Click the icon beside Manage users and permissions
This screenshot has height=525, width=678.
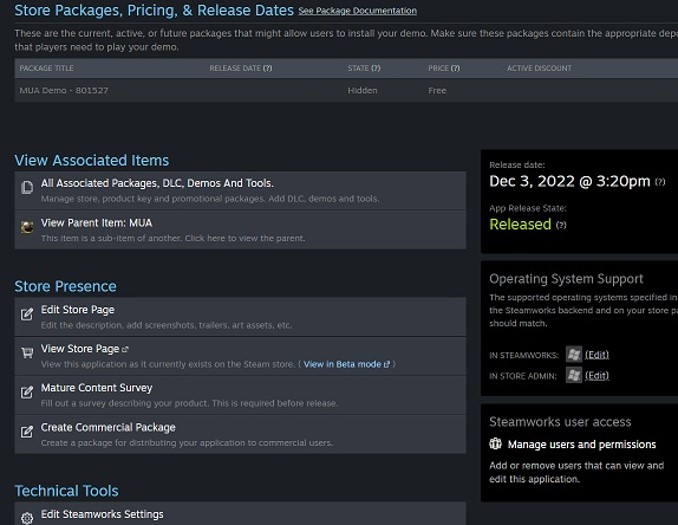tap(496, 444)
